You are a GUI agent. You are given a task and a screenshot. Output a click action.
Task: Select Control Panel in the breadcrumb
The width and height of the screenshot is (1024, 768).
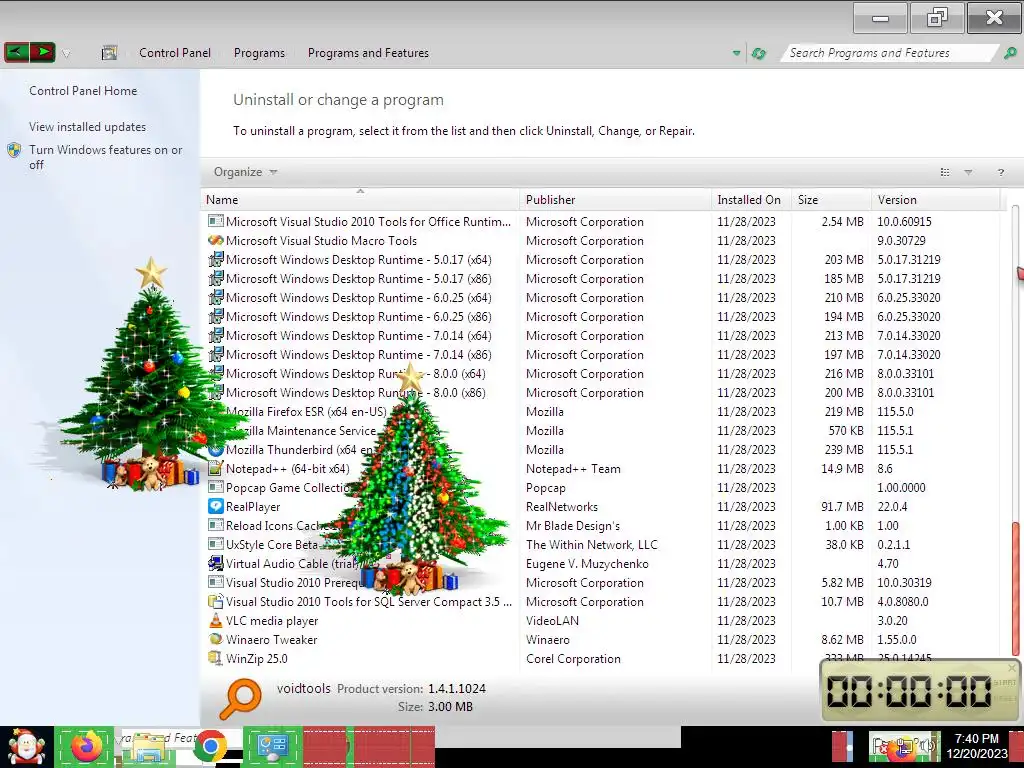pyautogui.click(x=175, y=53)
